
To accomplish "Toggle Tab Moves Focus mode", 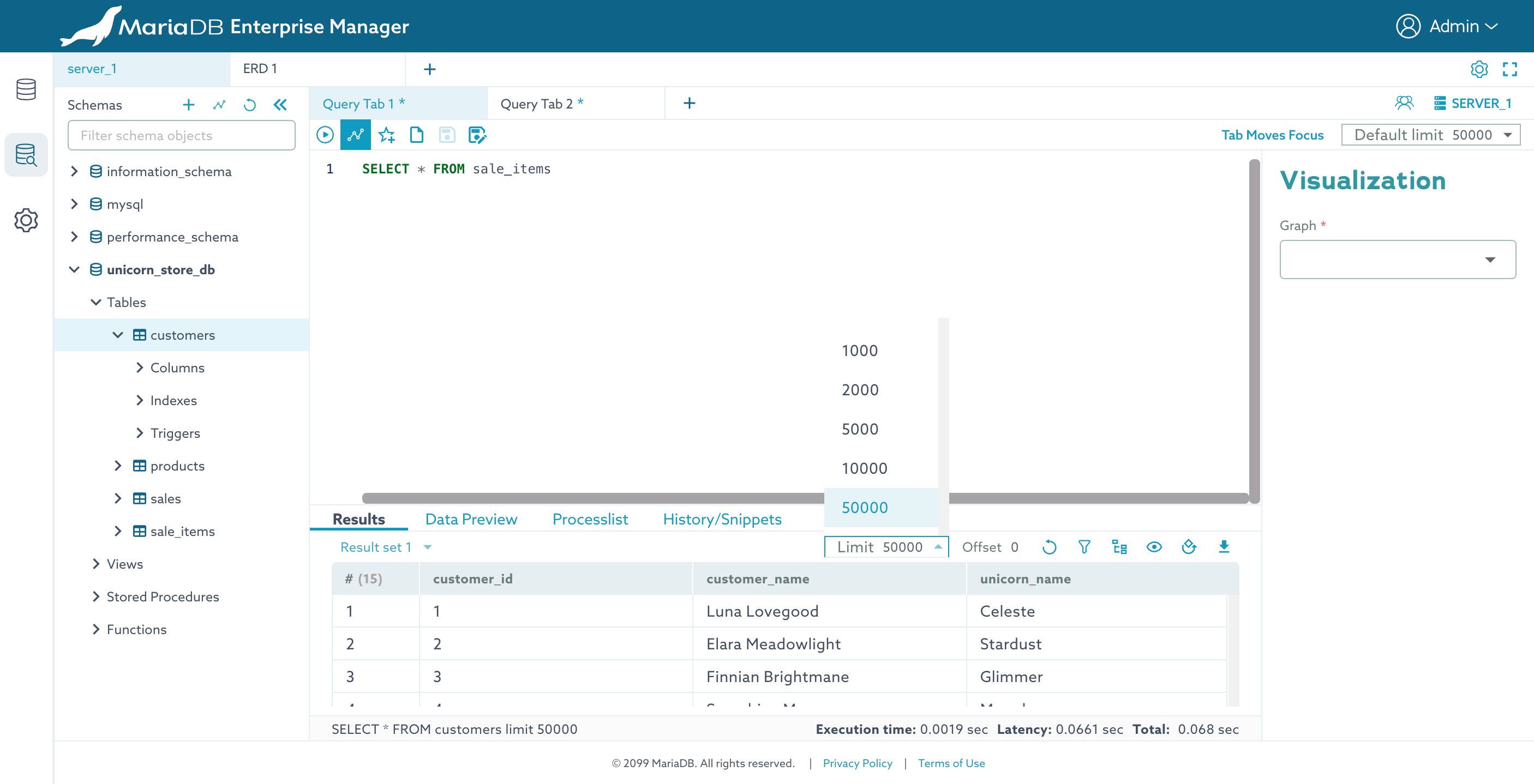I will 1272,135.
